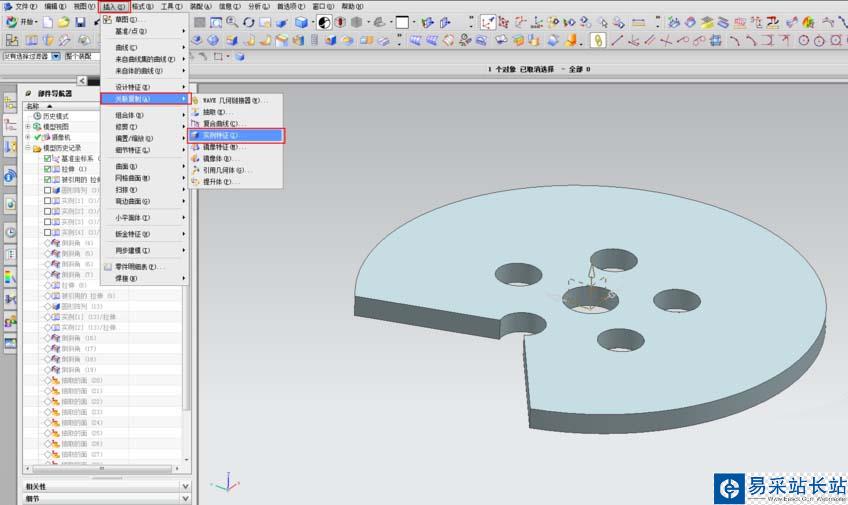Click the 名称 column header in navigator

coord(34,106)
